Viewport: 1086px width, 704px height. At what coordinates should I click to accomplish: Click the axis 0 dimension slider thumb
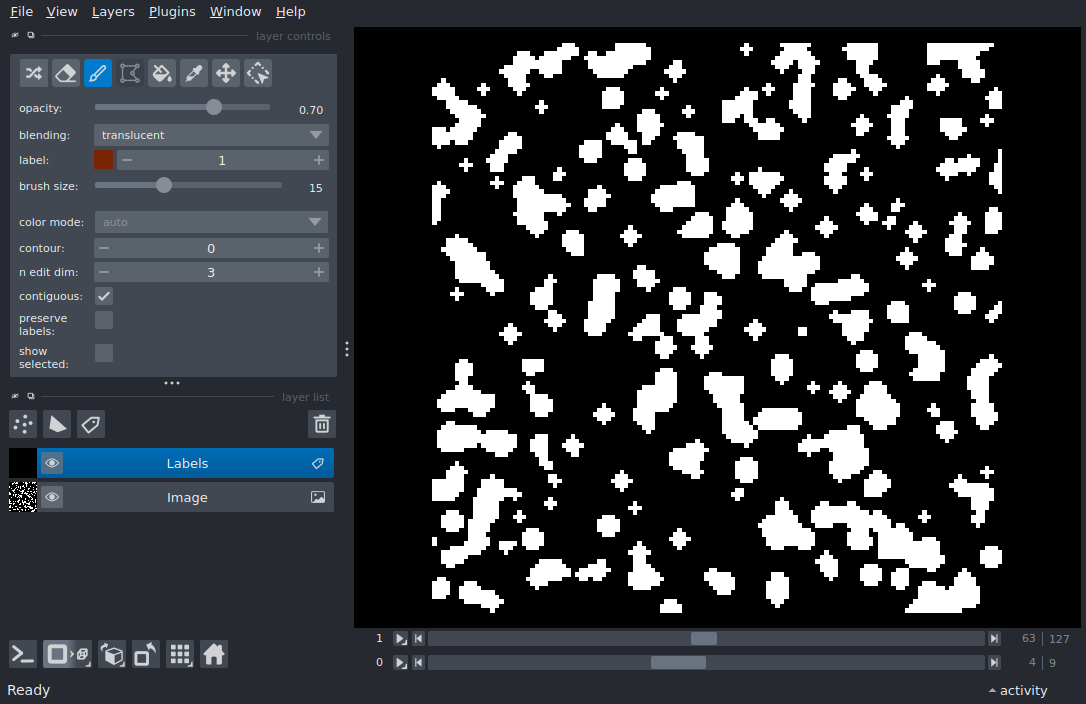click(678, 662)
